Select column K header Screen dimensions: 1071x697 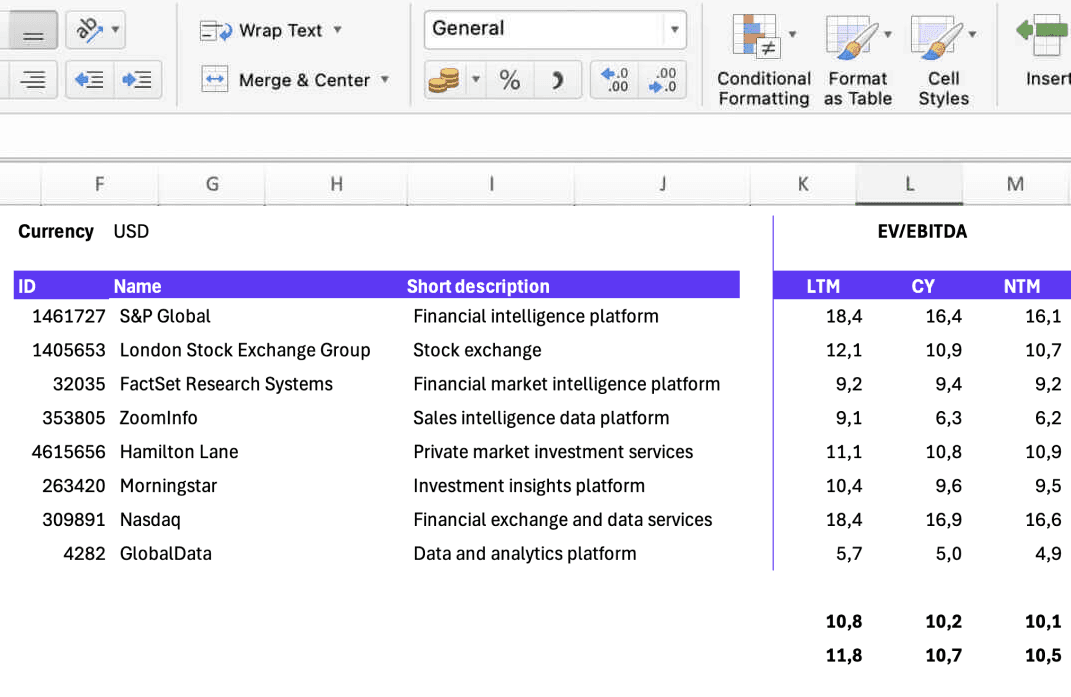(x=803, y=184)
